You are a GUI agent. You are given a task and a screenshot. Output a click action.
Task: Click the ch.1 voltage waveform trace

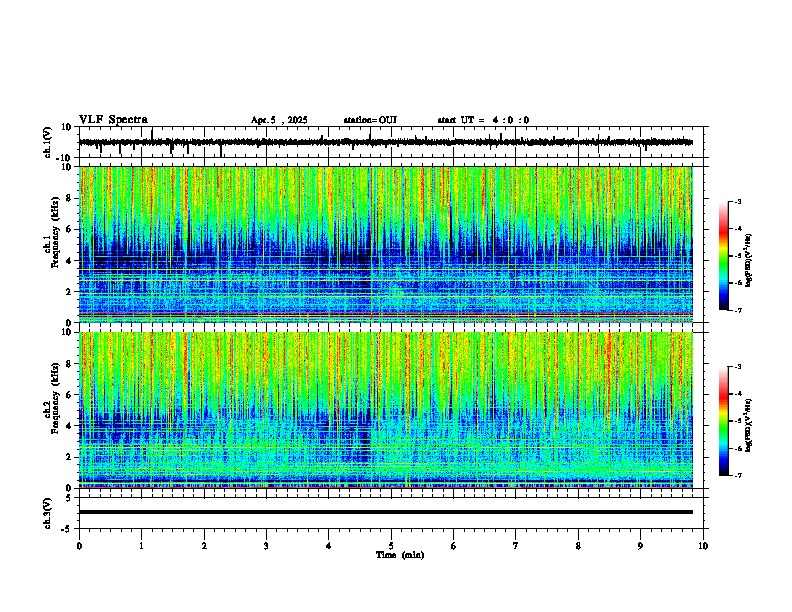coord(386,142)
